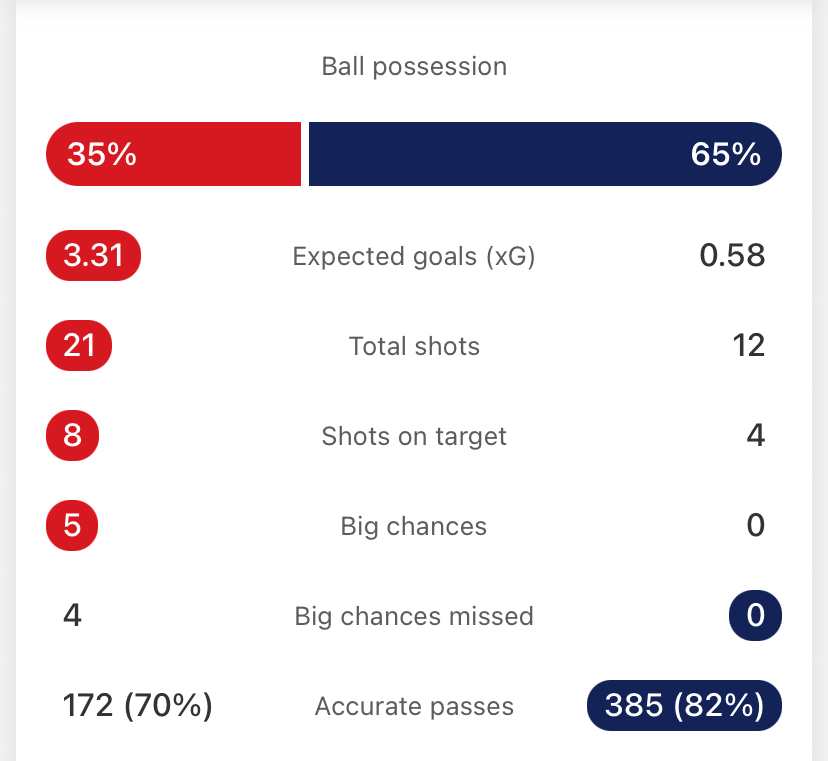828x761 pixels.
Task: Click the 0.58 expected goals value
Action: [x=732, y=256]
